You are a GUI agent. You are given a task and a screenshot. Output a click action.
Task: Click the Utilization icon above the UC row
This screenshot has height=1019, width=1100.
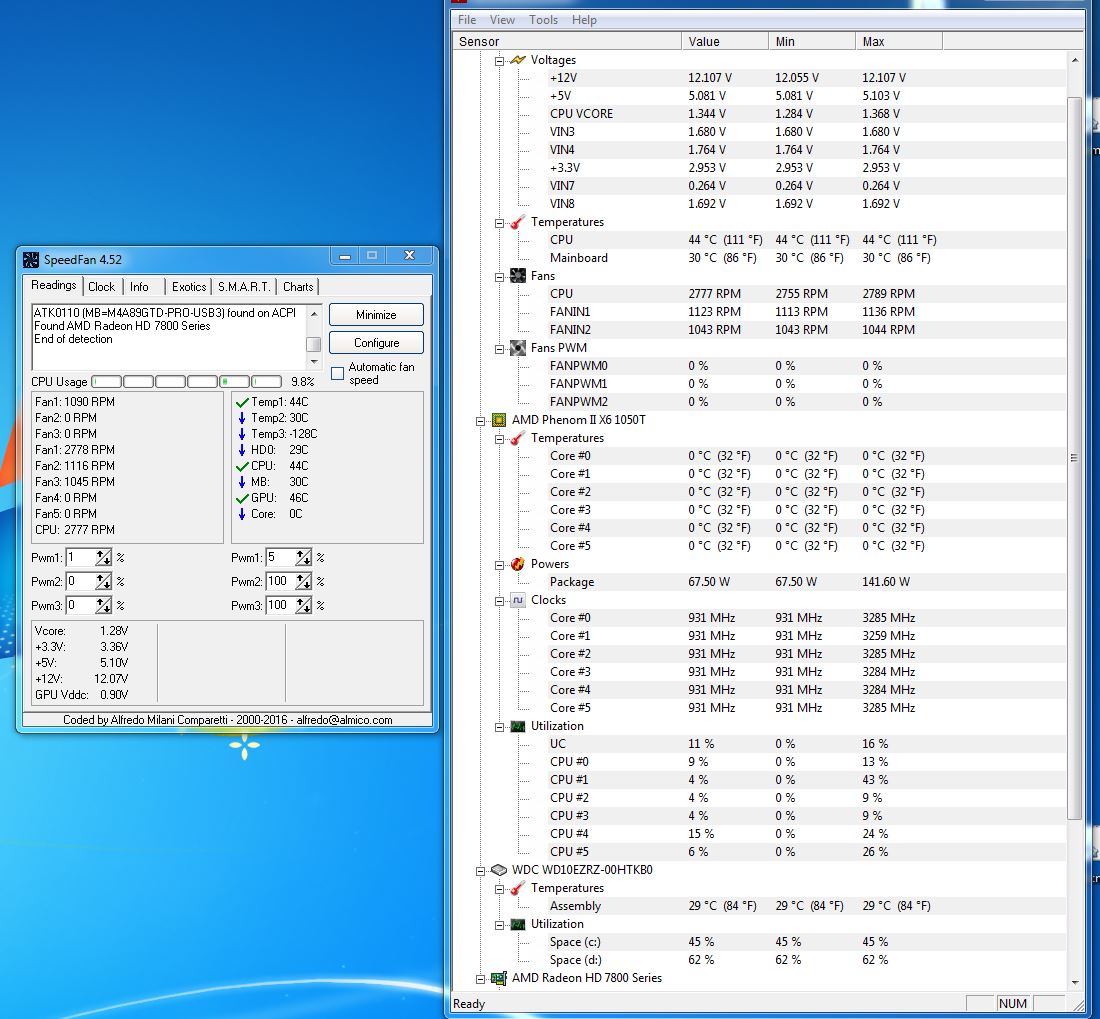(518, 727)
